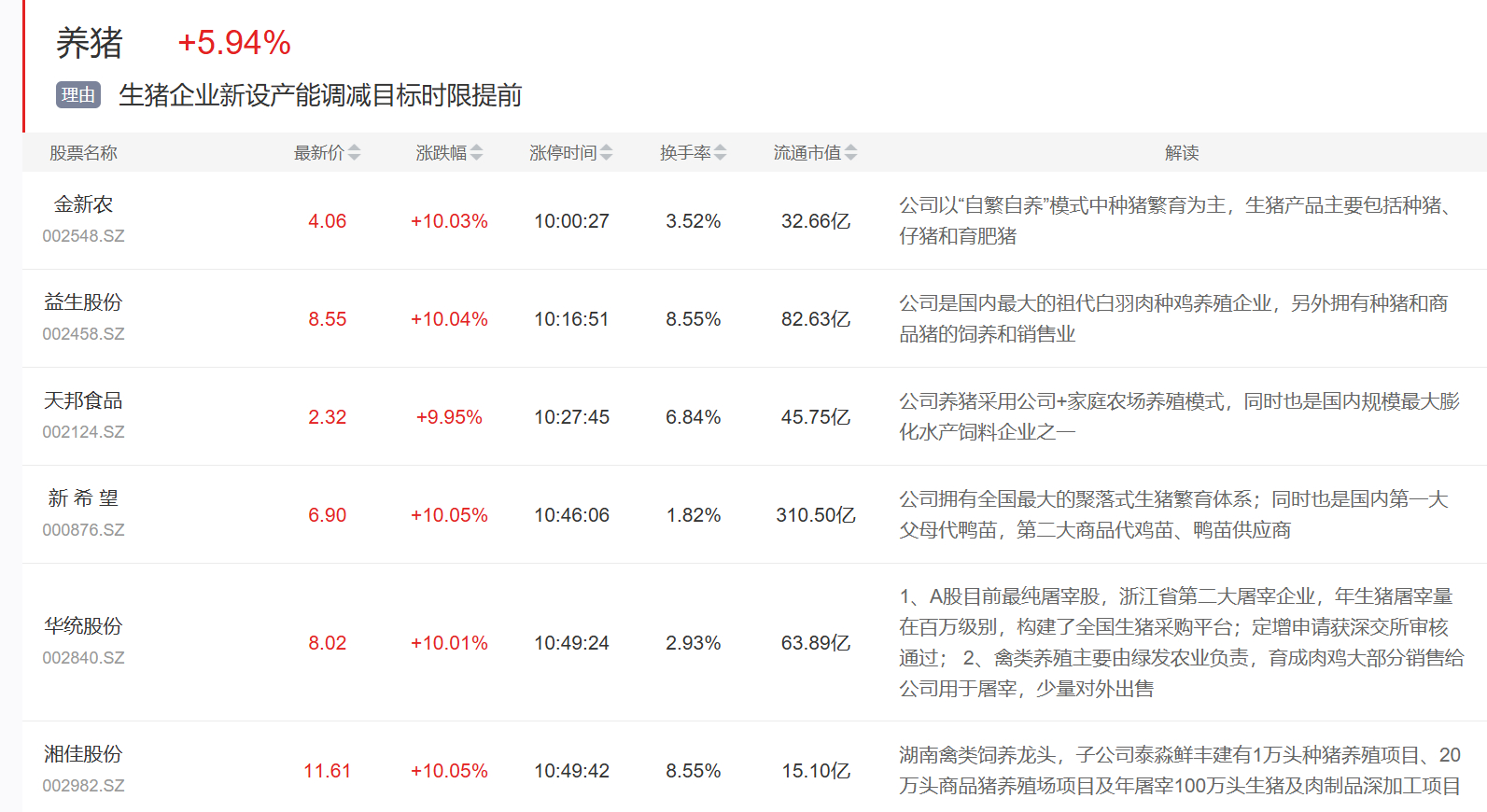This screenshot has width=1487, height=812.
Task: Click 天邦食品 price 2.32
Action: tap(328, 417)
